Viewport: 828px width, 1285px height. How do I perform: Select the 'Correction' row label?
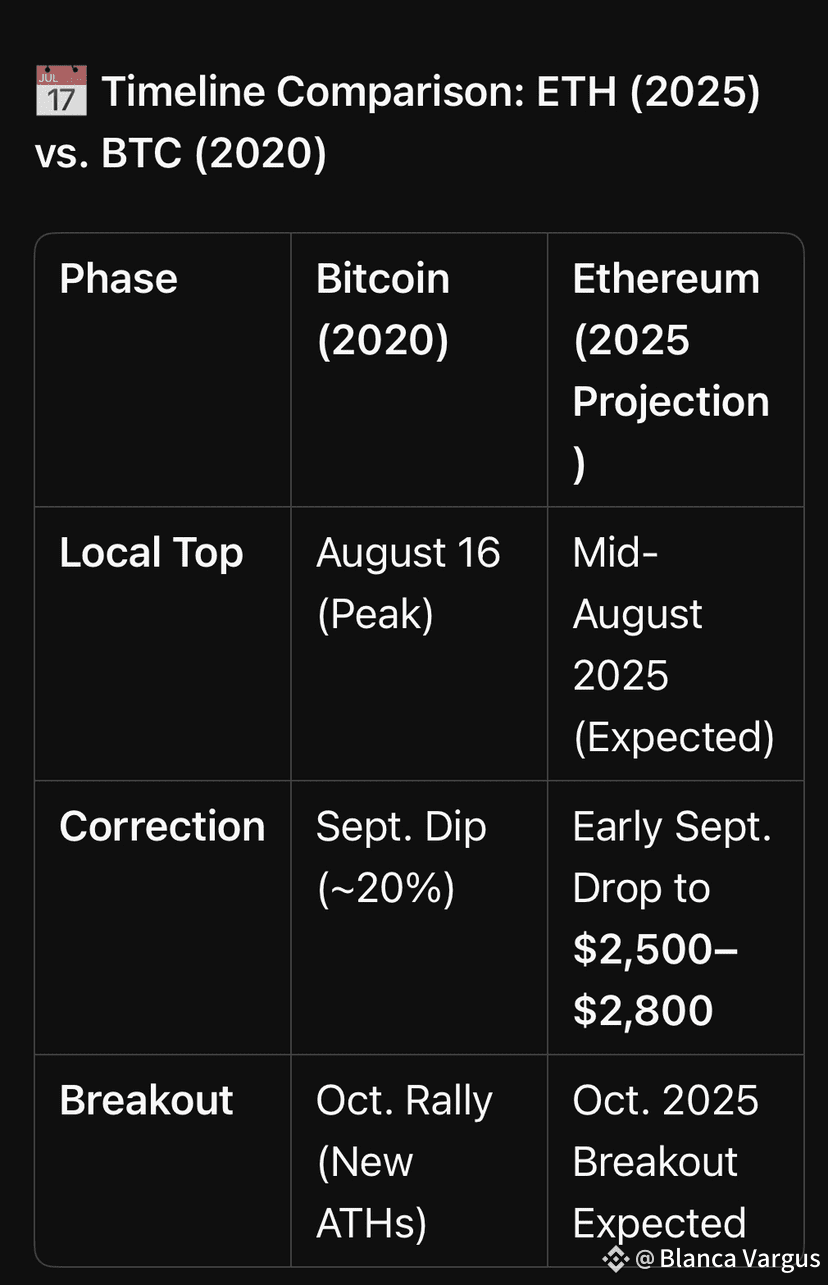coord(162,827)
